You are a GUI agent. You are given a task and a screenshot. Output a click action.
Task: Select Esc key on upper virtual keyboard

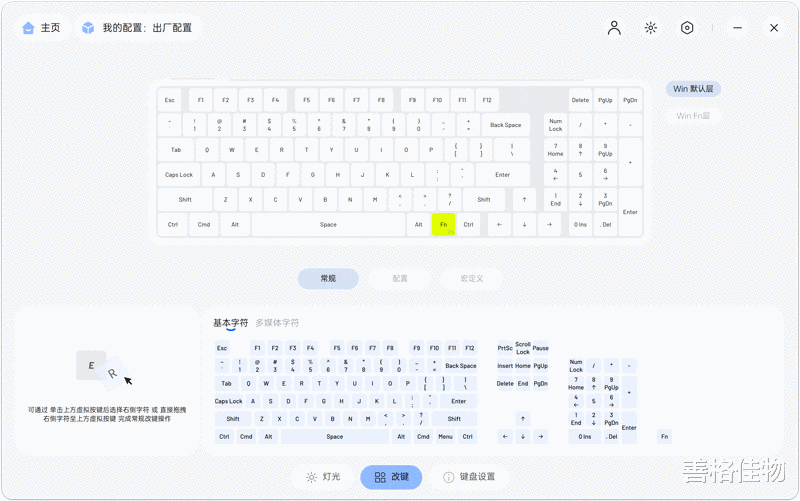(170, 100)
